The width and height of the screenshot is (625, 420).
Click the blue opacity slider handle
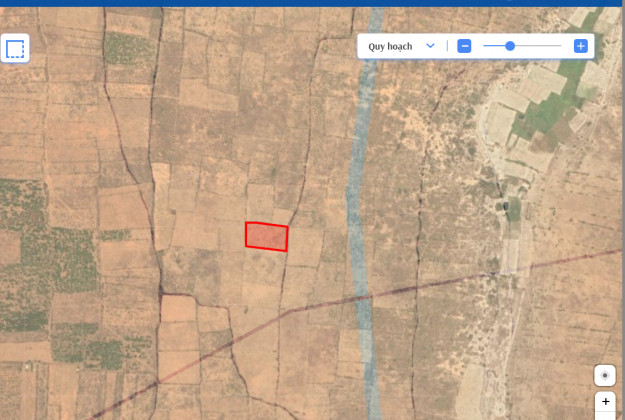click(510, 46)
